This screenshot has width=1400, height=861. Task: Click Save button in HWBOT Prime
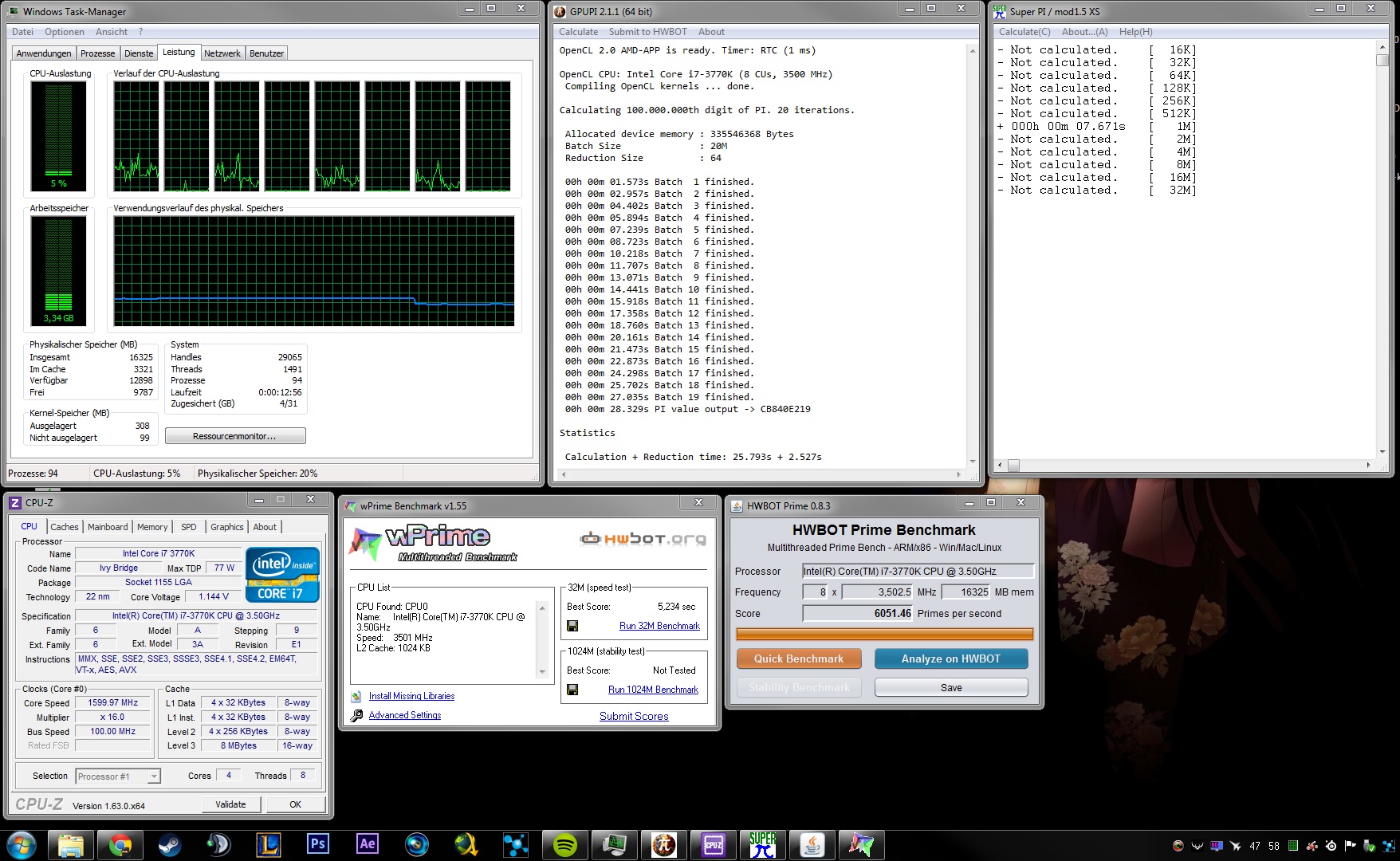[x=951, y=687]
